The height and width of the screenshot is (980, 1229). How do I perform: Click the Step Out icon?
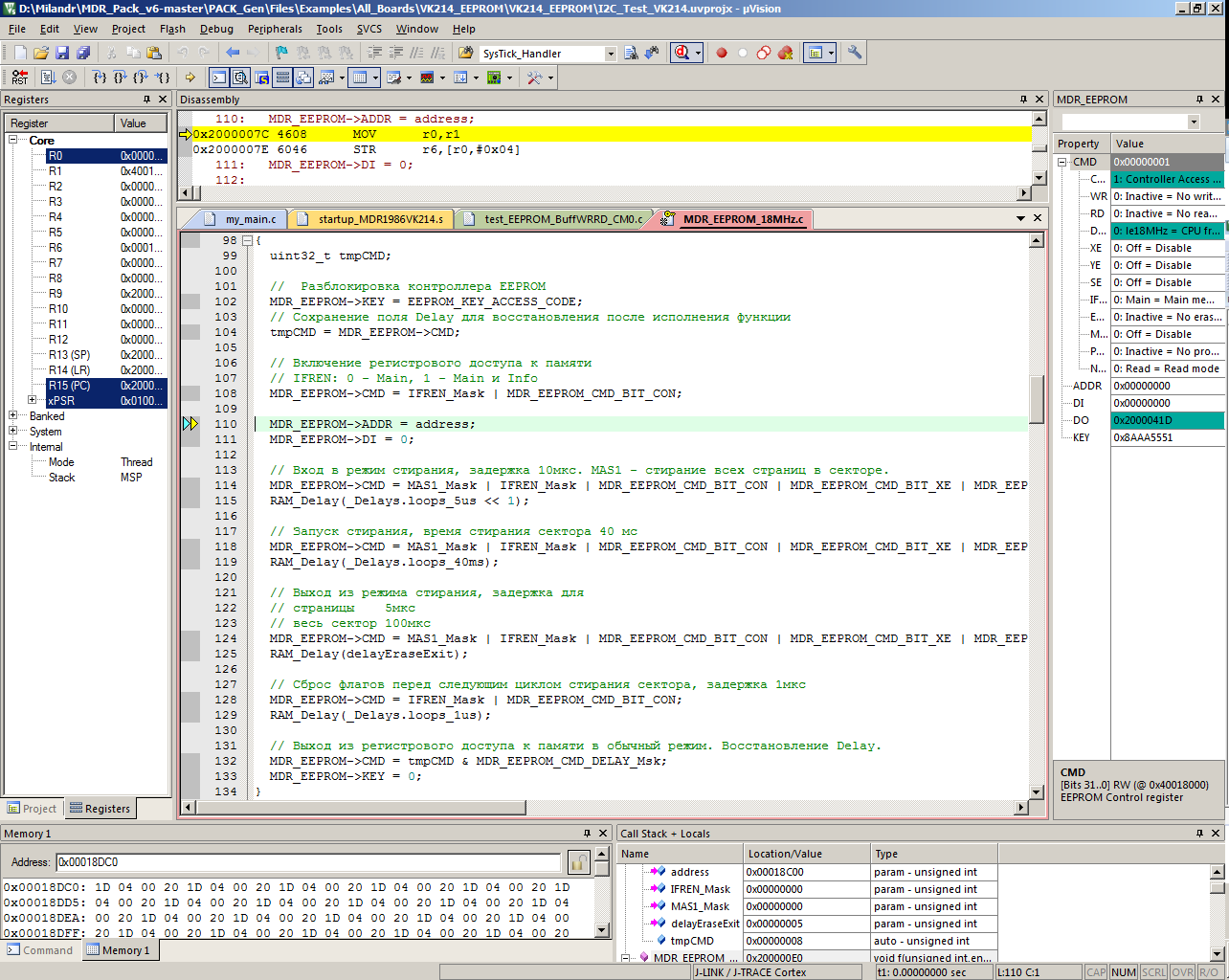click(x=141, y=78)
